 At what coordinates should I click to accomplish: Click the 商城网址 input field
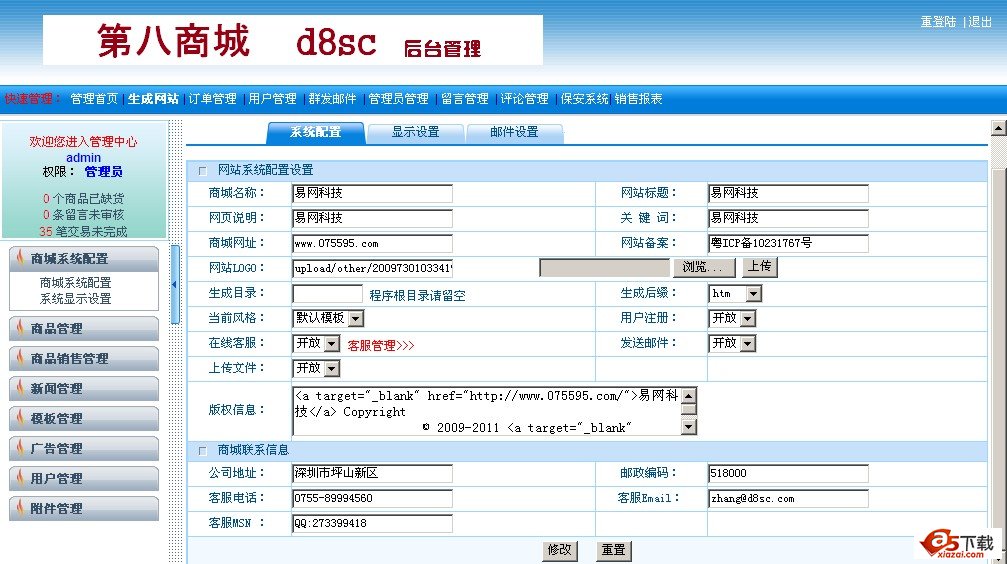coord(372,243)
